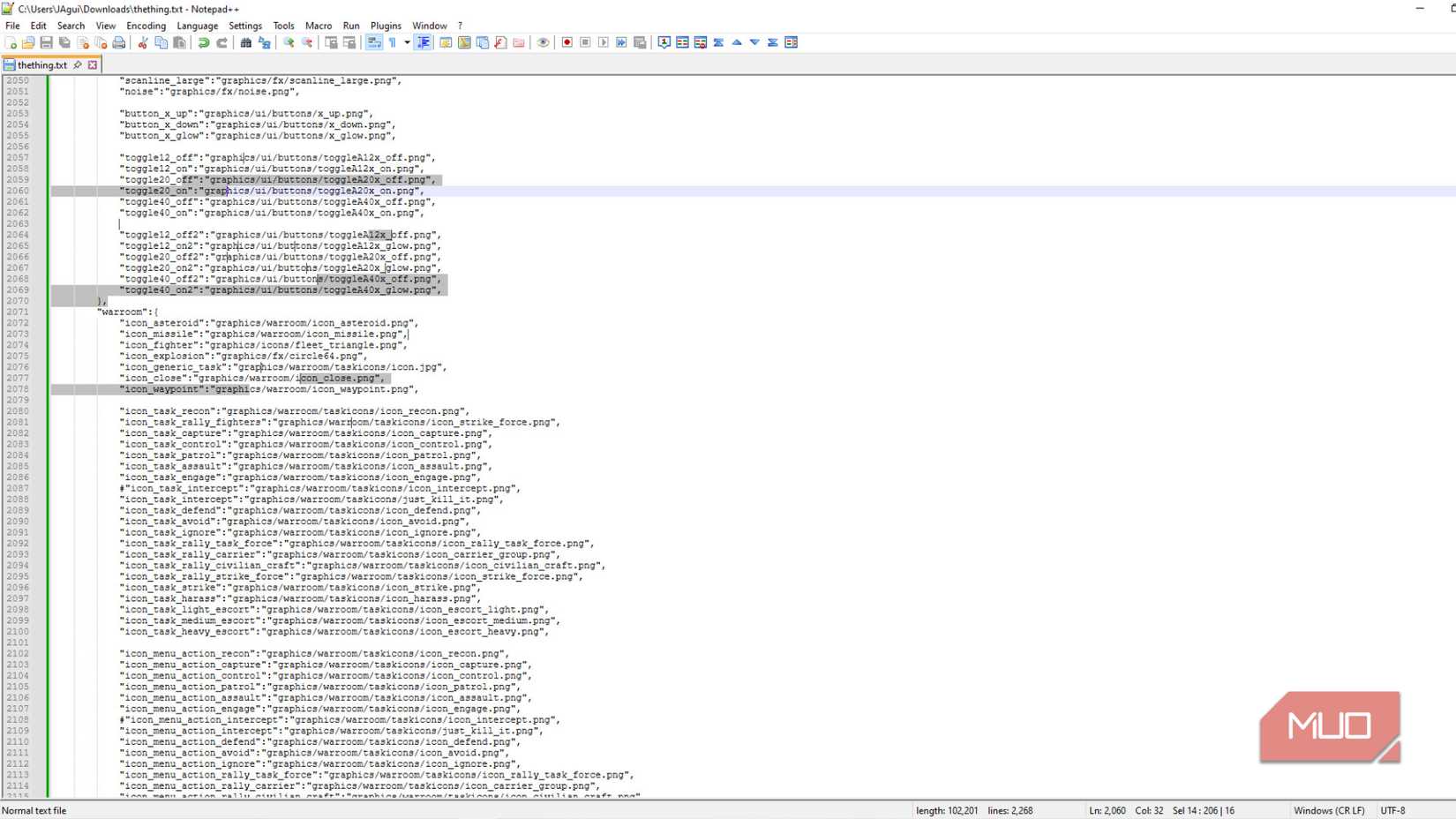Open the Macro menu
This screenshot has height=819, width=1456.
319,26
